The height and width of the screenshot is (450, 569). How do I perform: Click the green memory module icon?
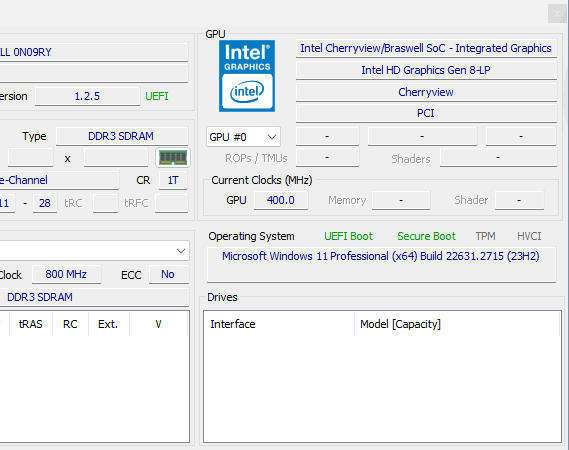point(173,158)
